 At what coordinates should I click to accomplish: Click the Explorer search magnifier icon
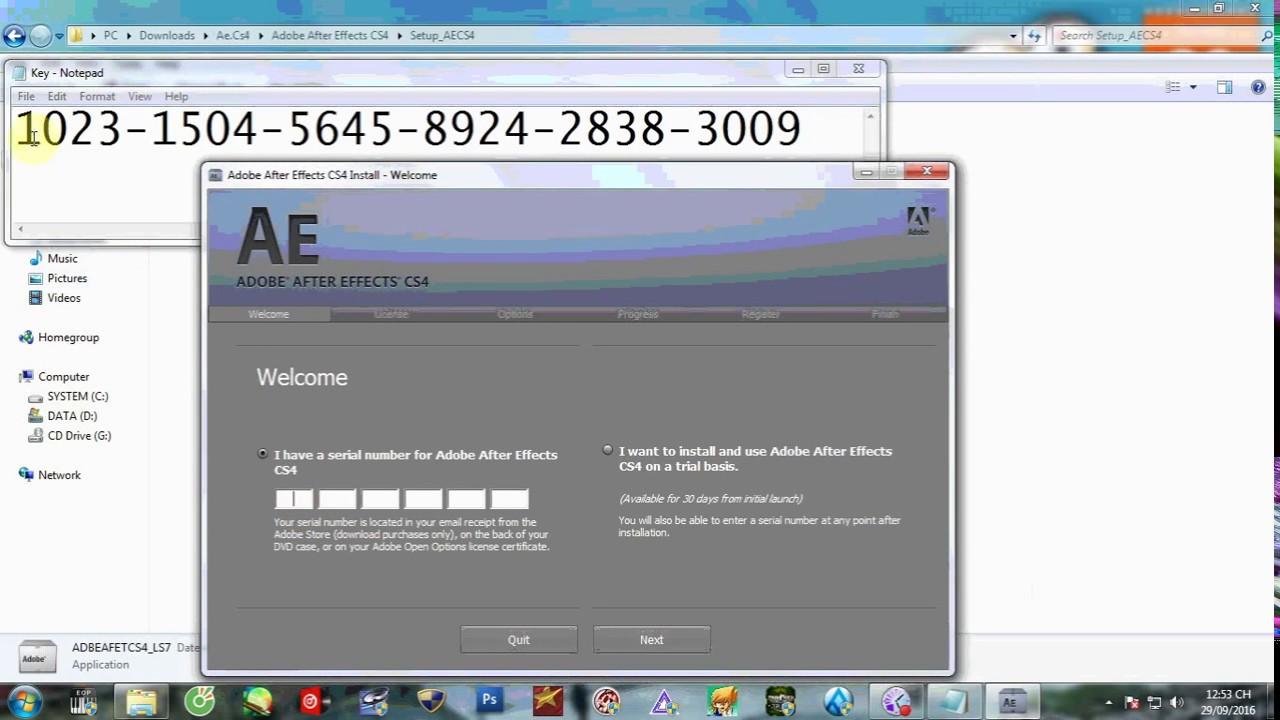1267,35
